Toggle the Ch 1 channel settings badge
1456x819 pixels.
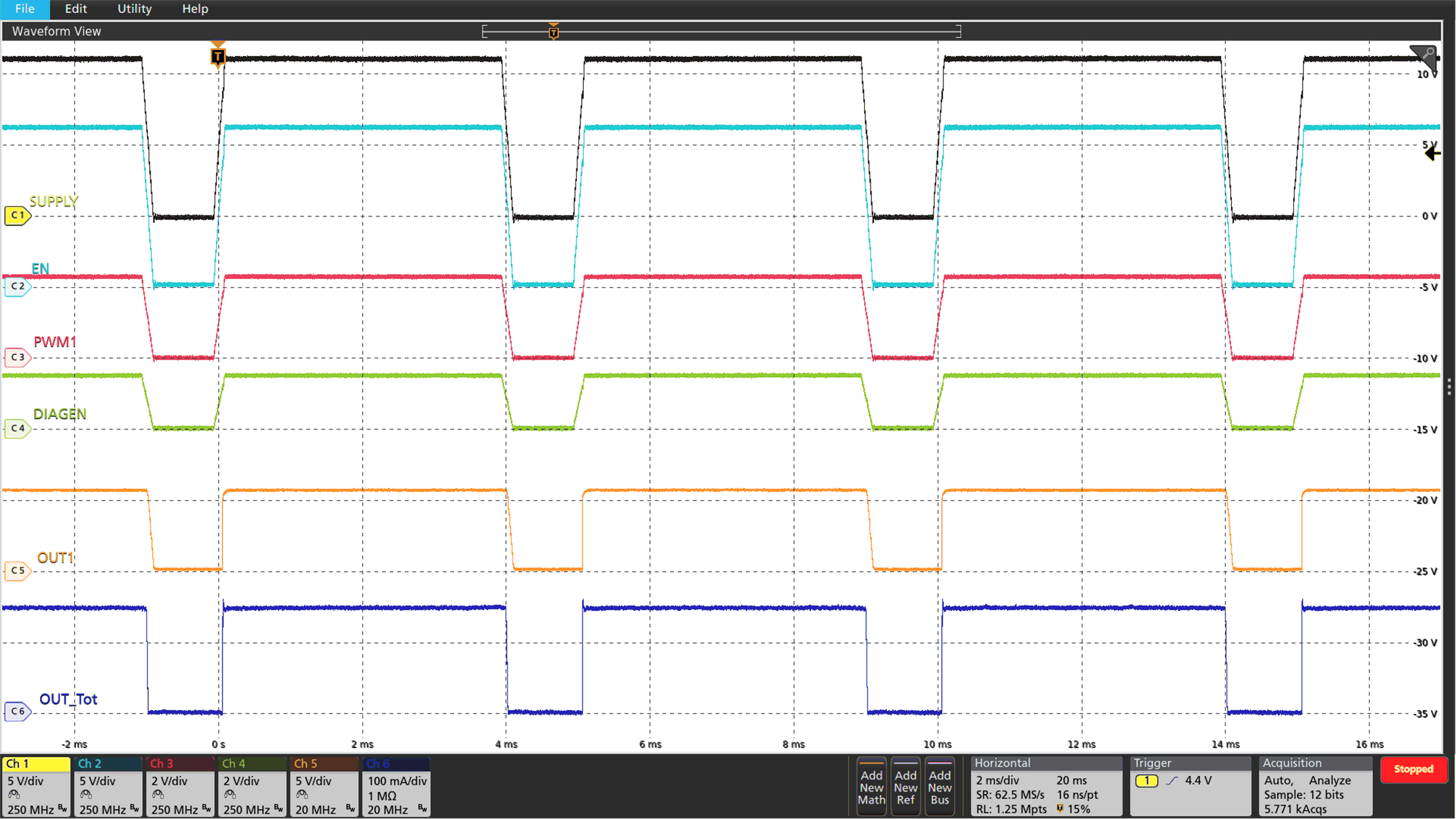[36, 786]
